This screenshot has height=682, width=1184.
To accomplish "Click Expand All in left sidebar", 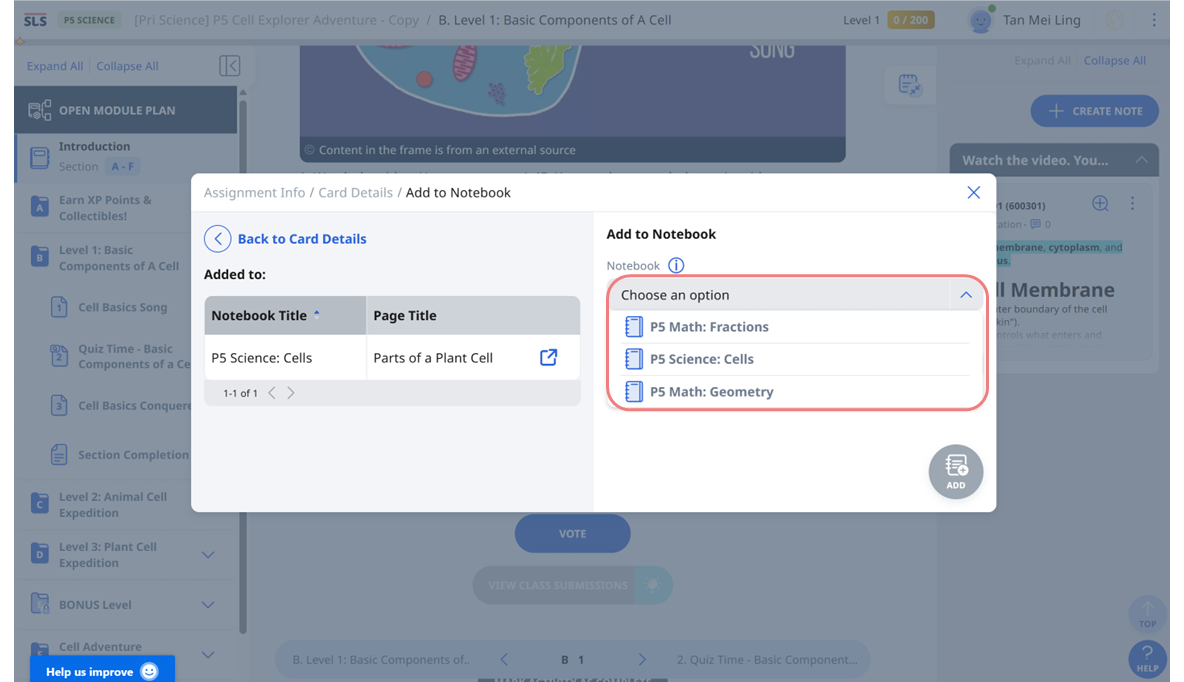I will click(x=55, y=66).
